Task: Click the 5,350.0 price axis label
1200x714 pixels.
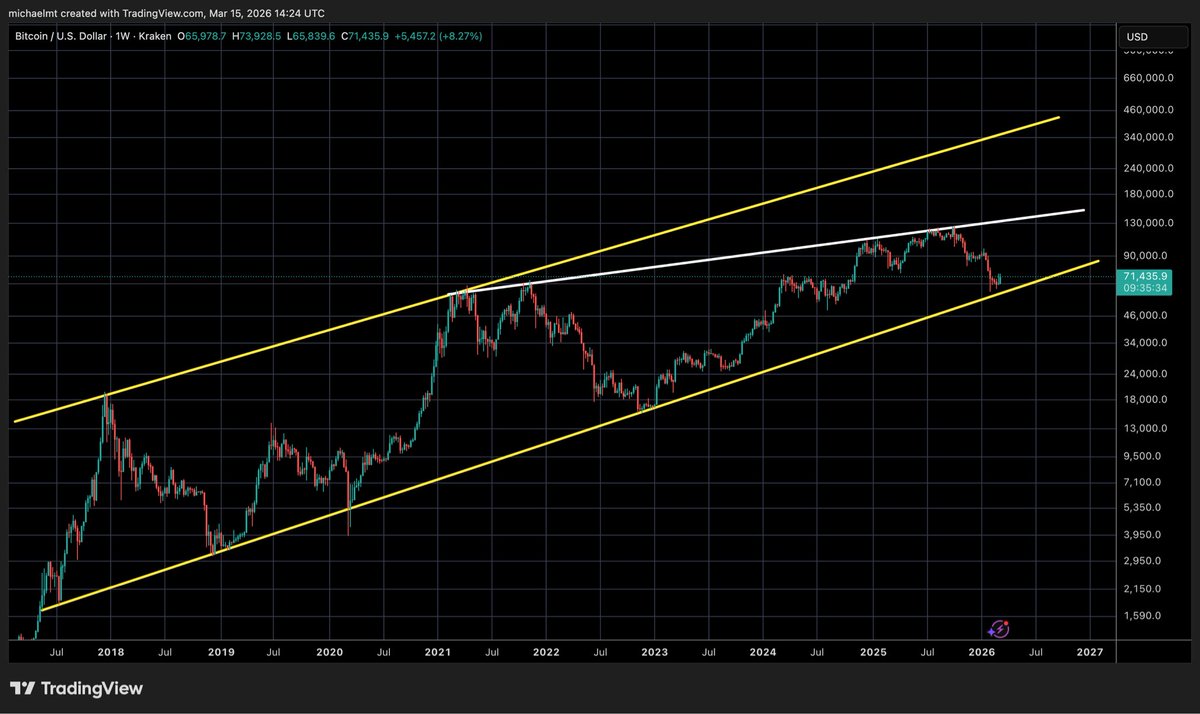Action: (x=1144, y=507)
